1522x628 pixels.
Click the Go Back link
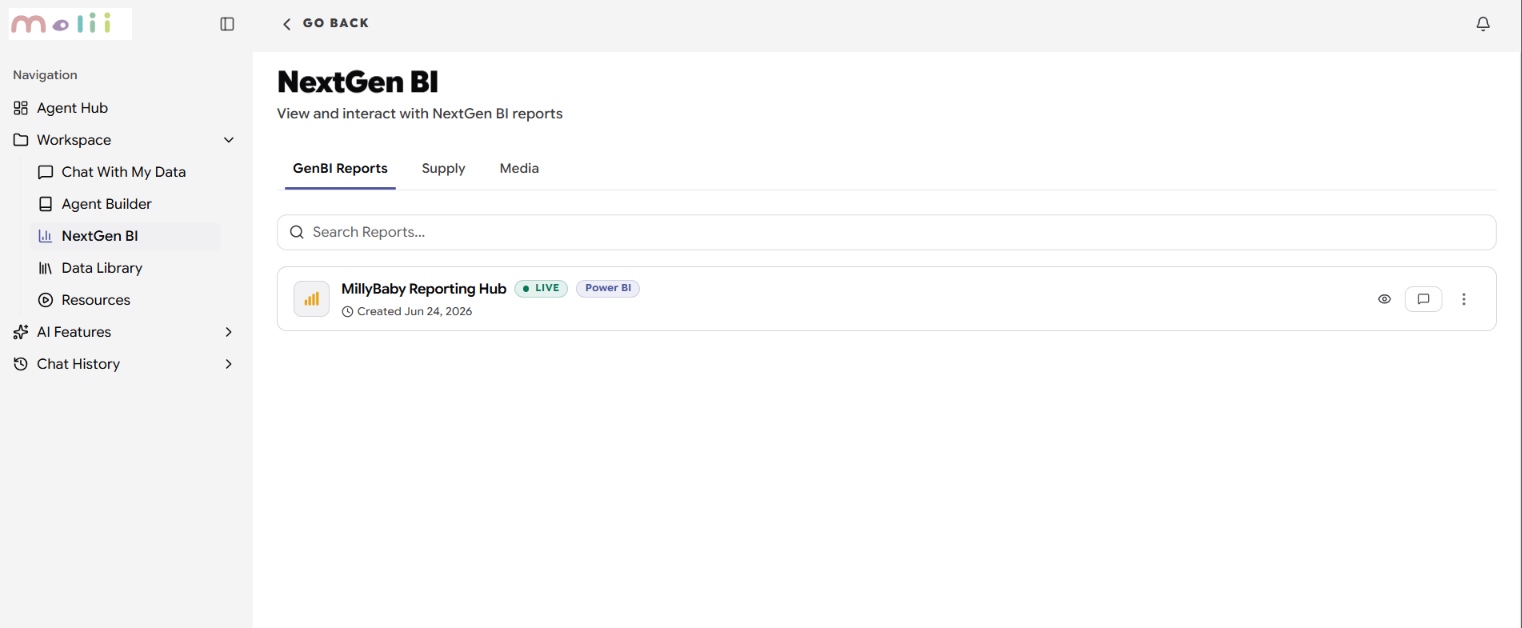325,23
